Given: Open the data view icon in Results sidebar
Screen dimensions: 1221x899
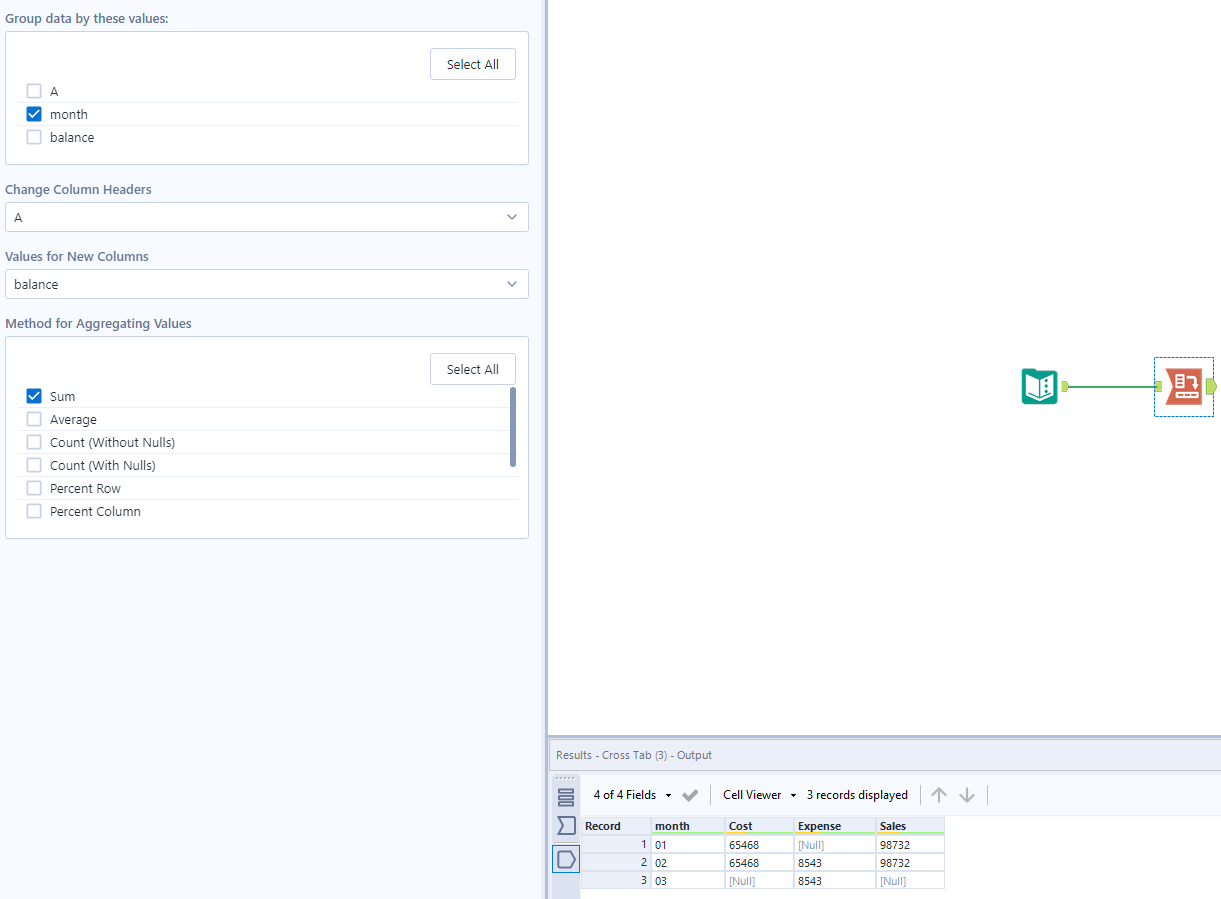Looking at the screenshot, I should [566, 795].
